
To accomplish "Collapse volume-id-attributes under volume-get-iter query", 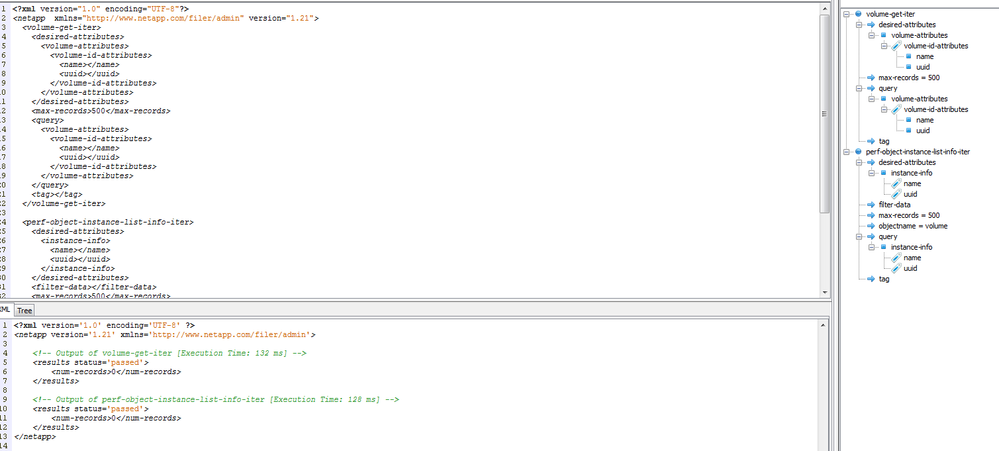I will pyautogui.click(x=884, y=110).
